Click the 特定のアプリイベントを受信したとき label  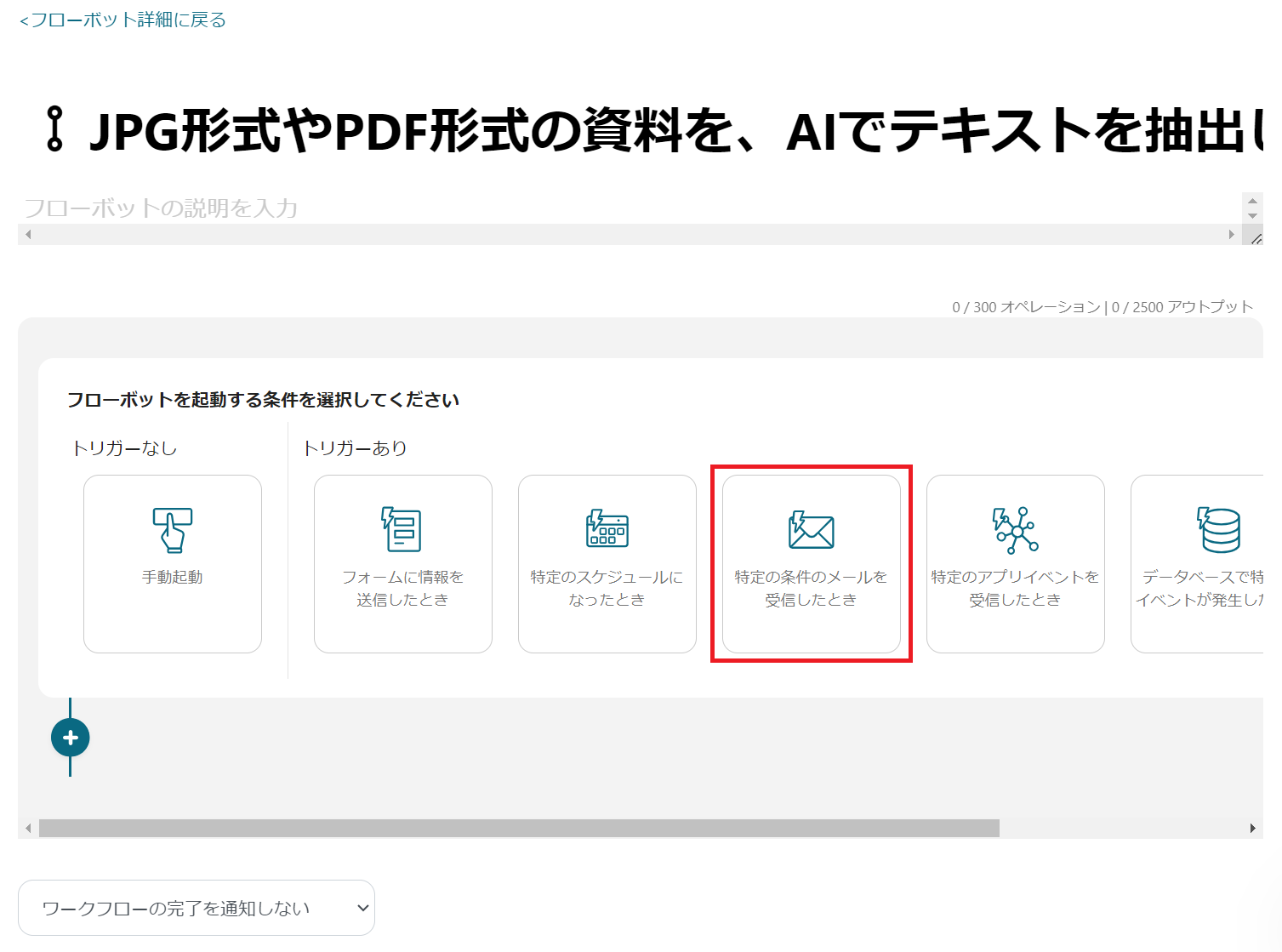(x=1015, y=588)
